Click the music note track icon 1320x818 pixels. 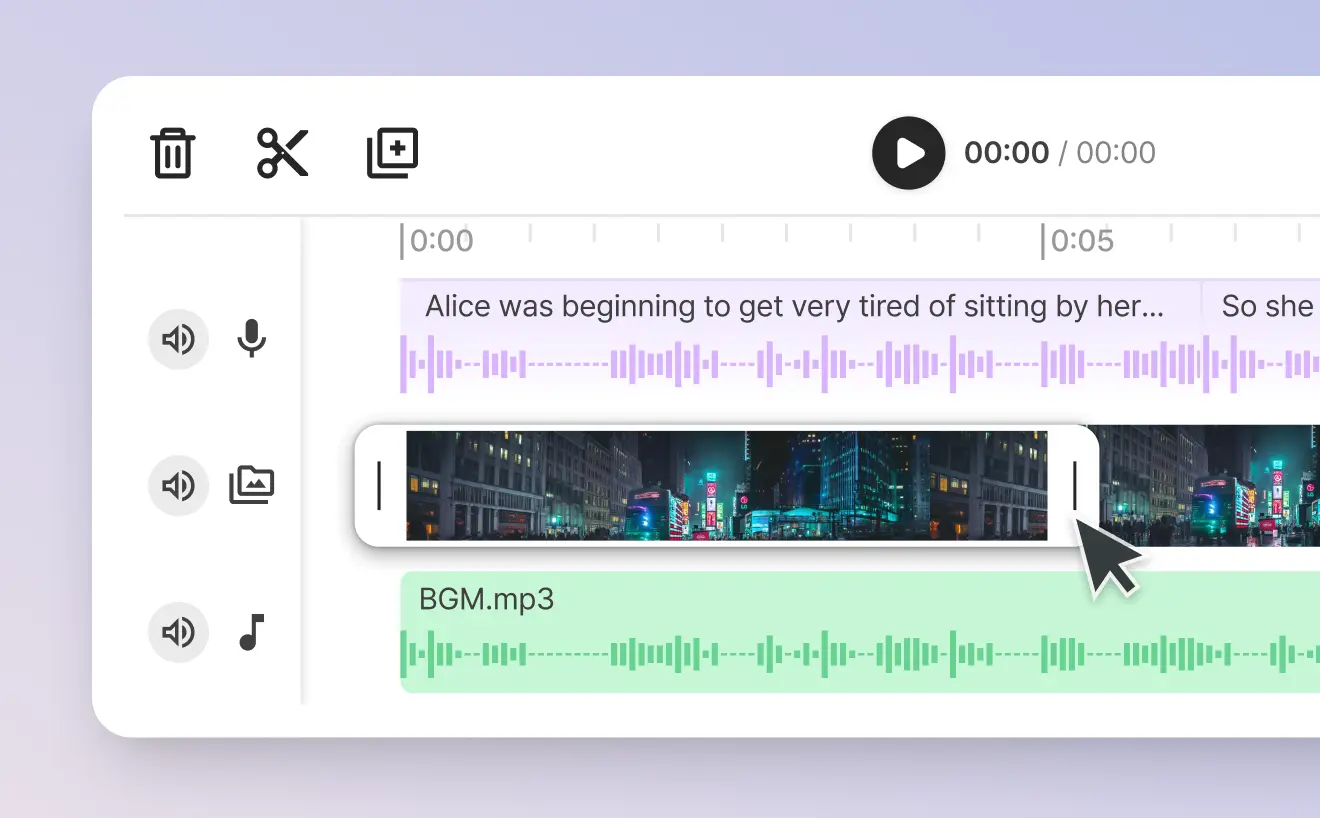tap(252, 632)
